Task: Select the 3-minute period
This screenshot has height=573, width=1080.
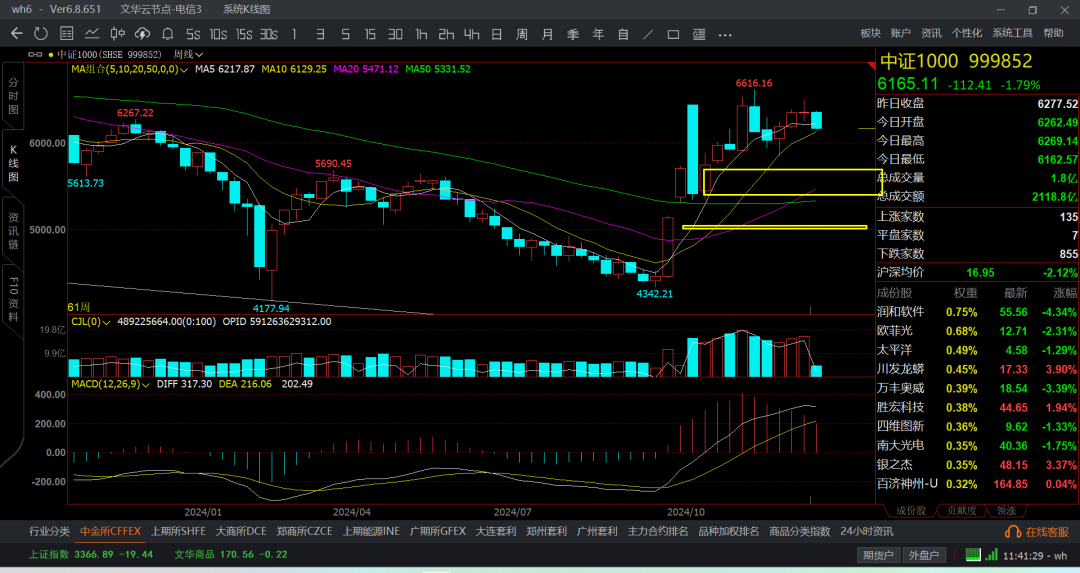Action: click(320, 34)
